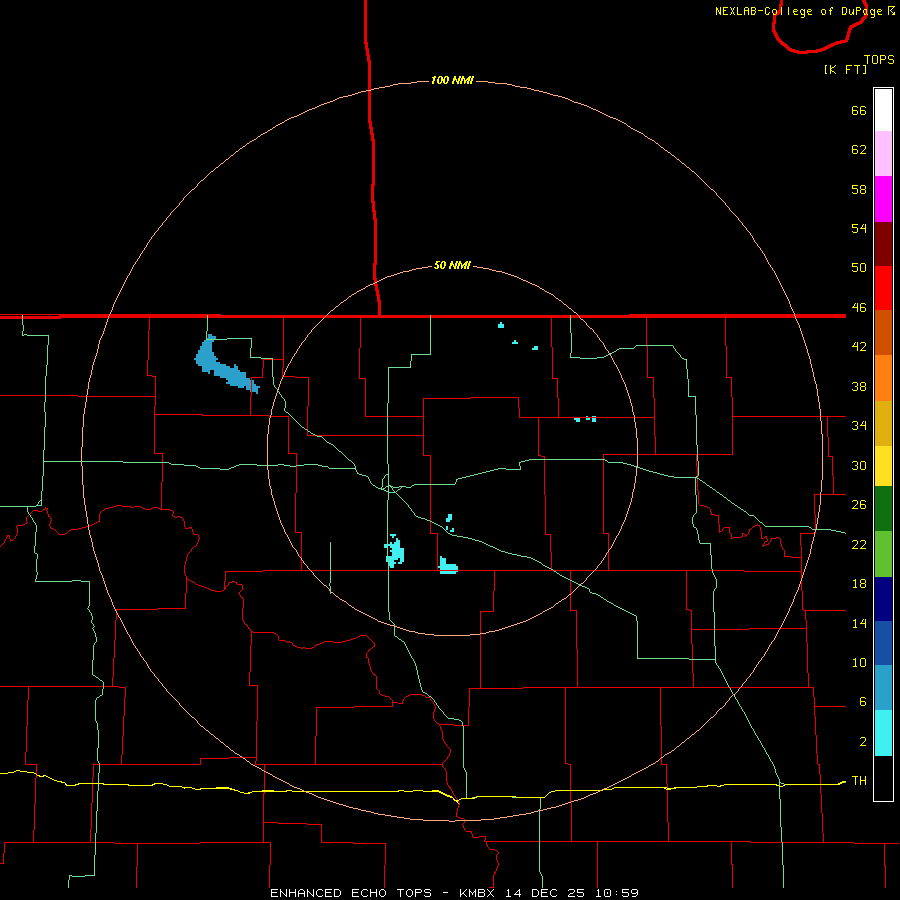This screenshot has height=900, width=900.
Task: Select the dark green legend swatch near 26
Action: click(x=883, y=509)
